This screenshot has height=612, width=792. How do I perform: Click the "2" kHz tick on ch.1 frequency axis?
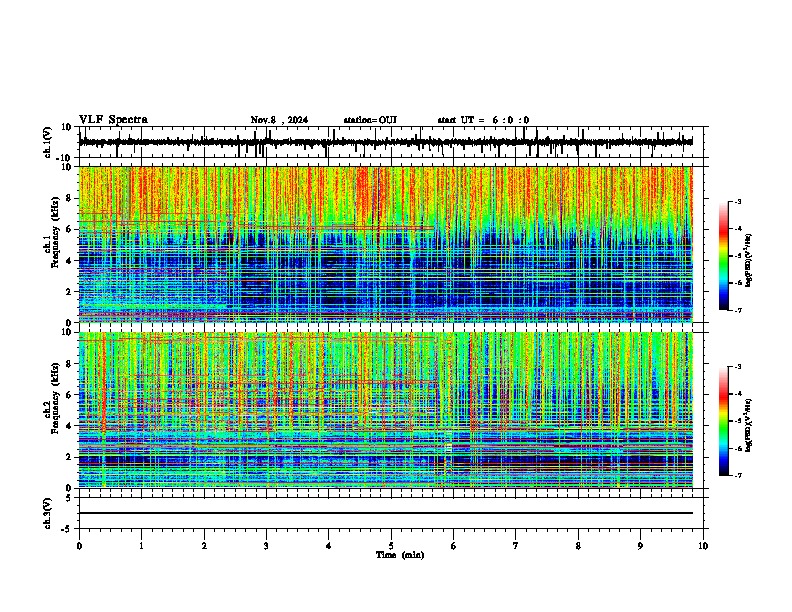pyautogui.click(x=70, y=291)
